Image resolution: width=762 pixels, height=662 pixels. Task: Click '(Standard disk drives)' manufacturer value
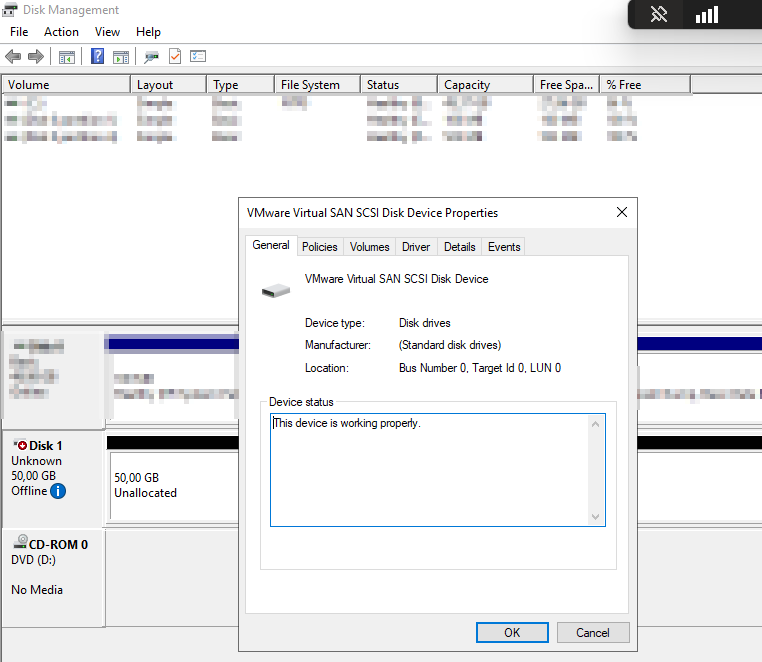450,345
